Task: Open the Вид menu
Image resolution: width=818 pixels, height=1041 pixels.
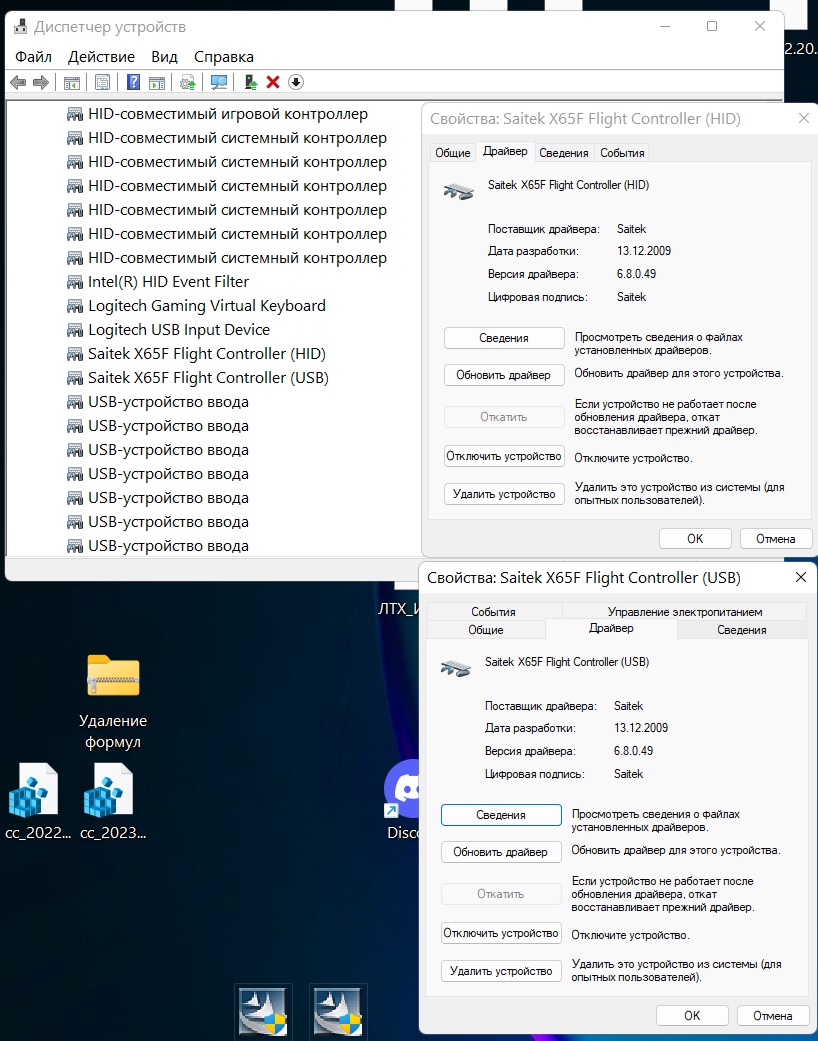Action: click(x=164, y=57)
